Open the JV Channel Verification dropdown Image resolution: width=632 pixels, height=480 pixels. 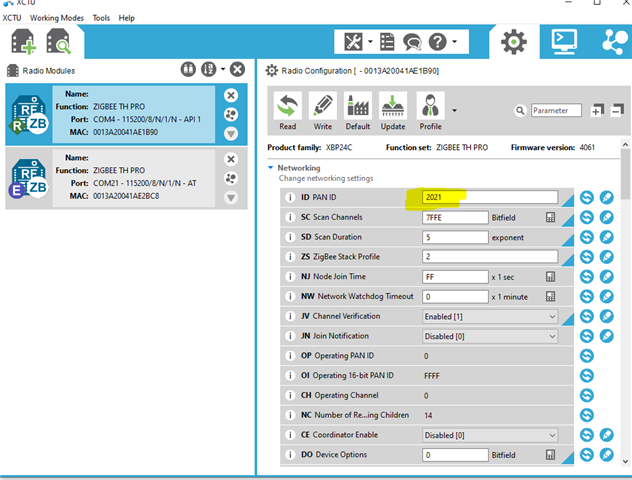pyautogui.click(x=490, y=316)
